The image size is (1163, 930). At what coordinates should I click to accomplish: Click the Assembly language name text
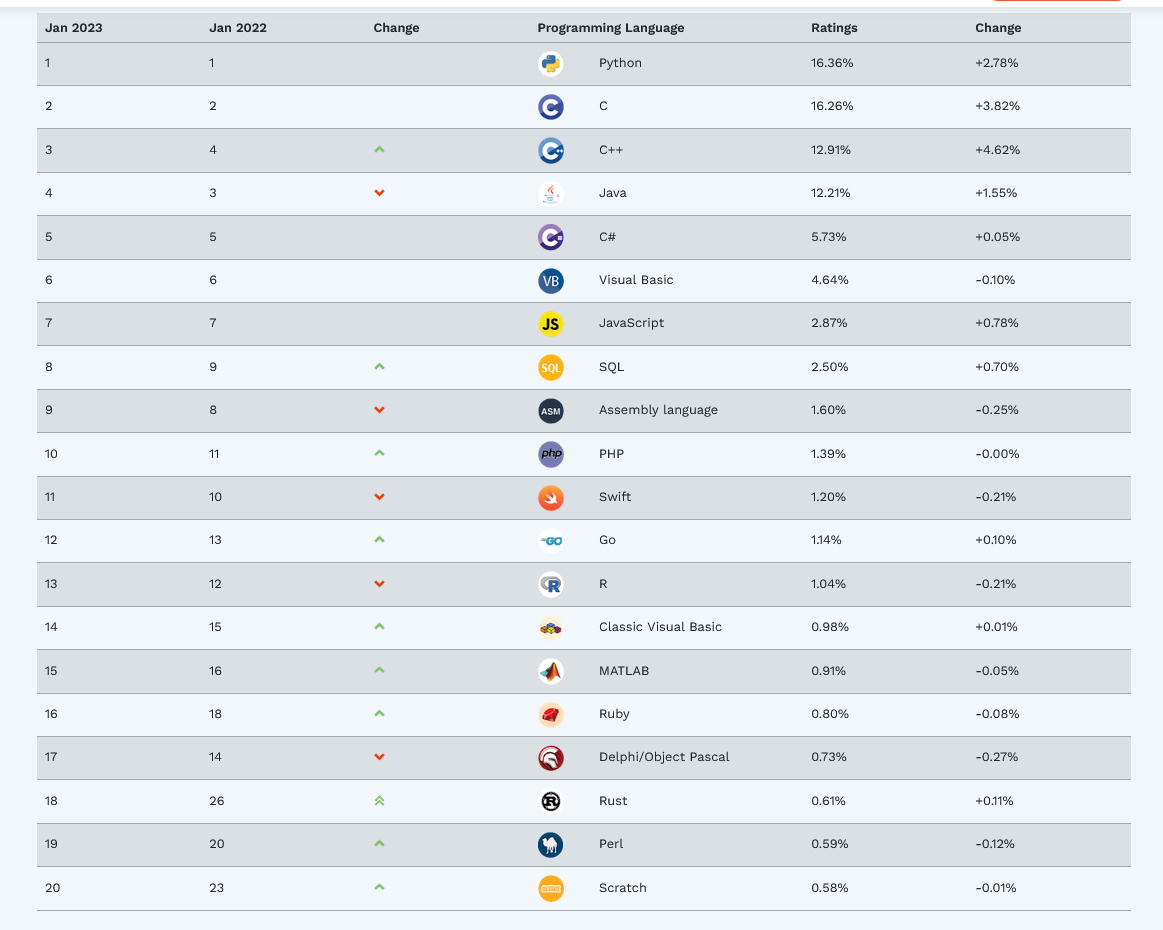[658, 410]
